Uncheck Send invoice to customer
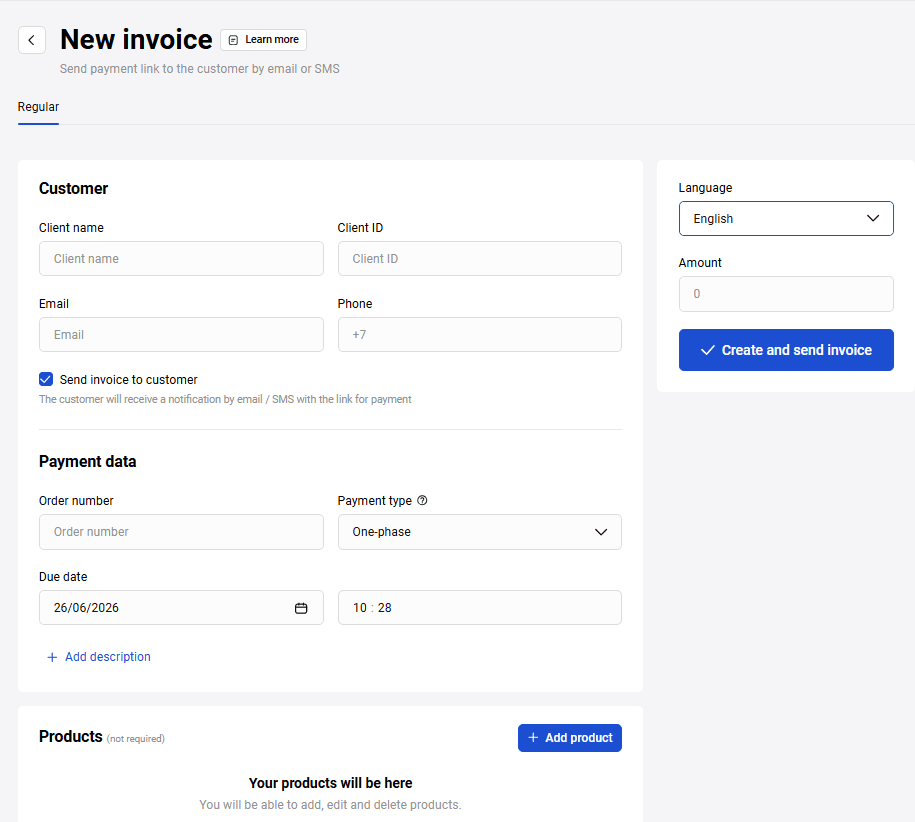Screen dimensions: 915x822 pos(46,379)
